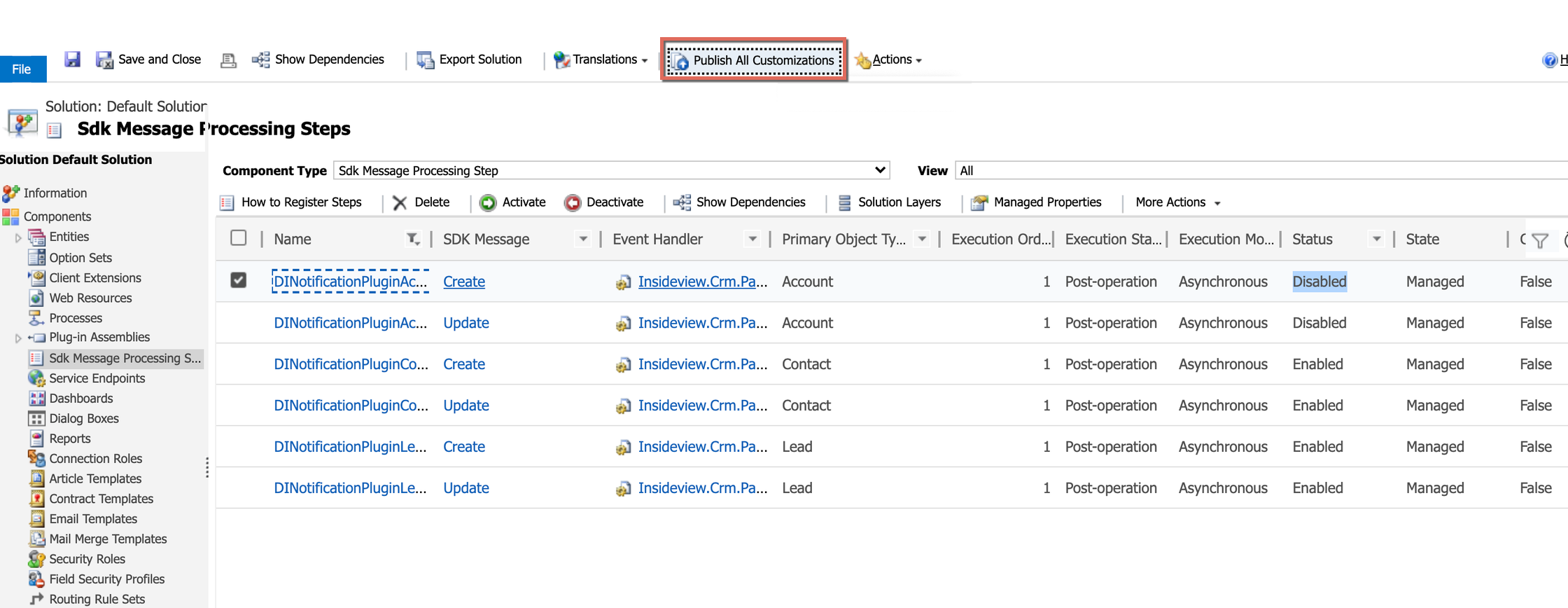The width and height of the screenshot is (1568, 608).
Task: Open Processes in sidebar
Action: pos(76,318)
